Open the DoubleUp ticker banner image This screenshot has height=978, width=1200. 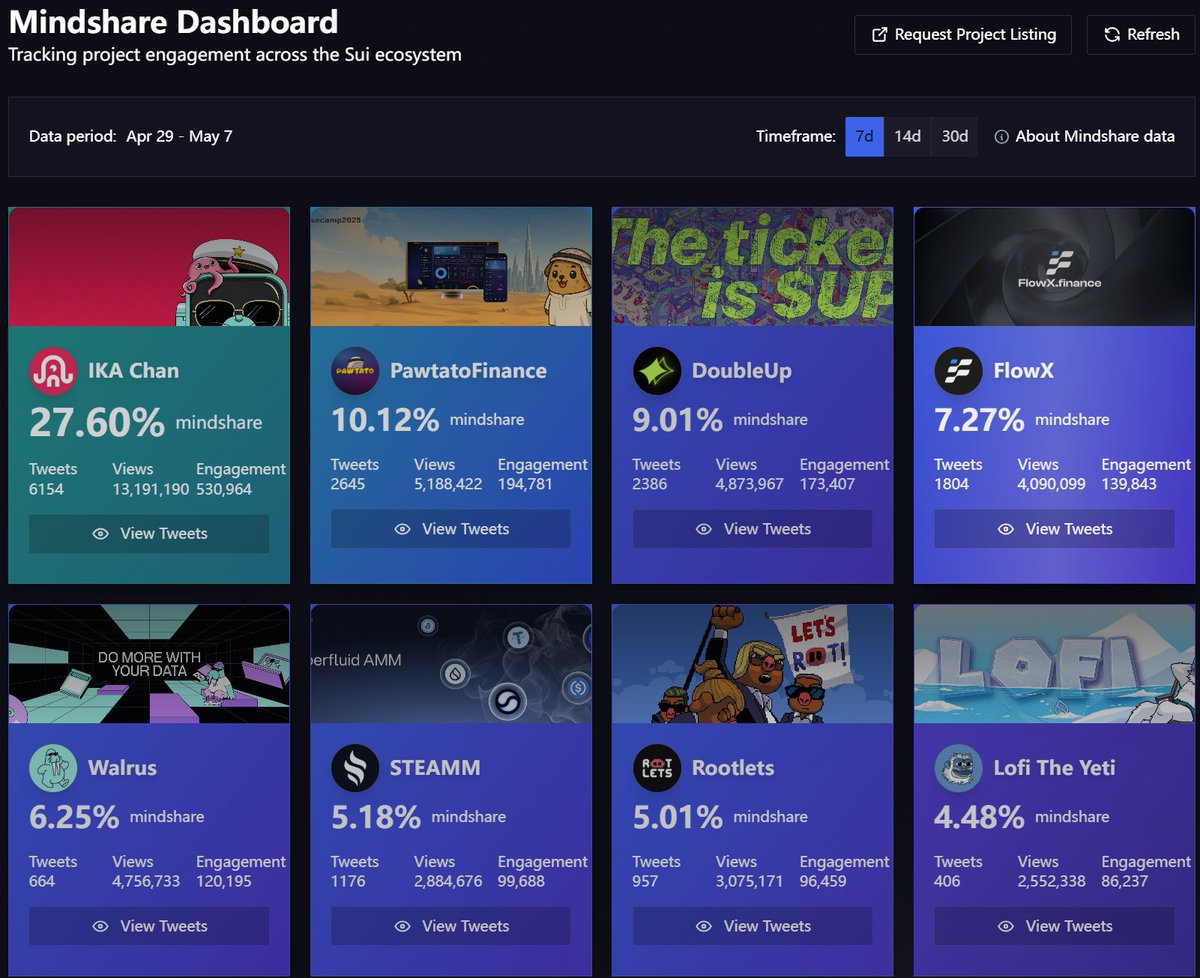point(753,267)
